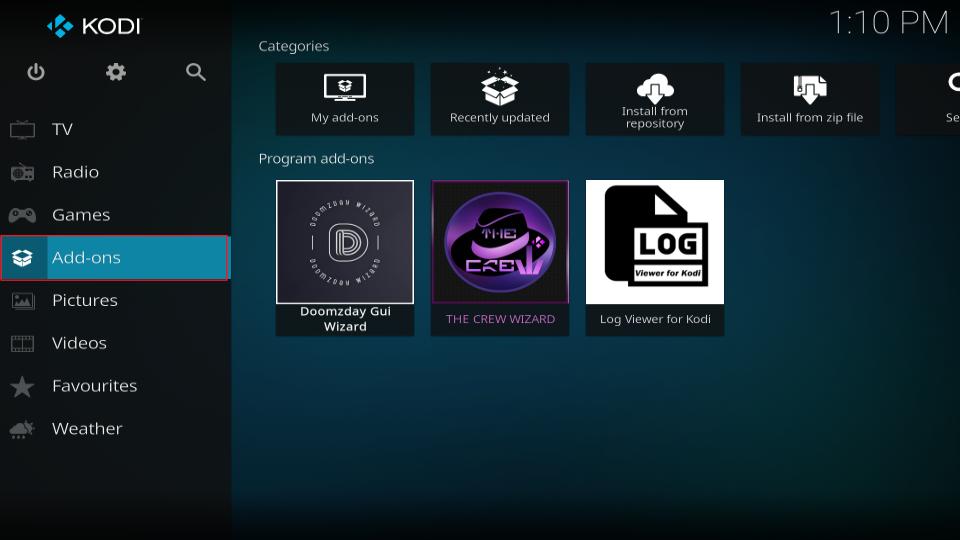Open the settings gear icon
The image size is (960, 540).
[x=116, y=72]
